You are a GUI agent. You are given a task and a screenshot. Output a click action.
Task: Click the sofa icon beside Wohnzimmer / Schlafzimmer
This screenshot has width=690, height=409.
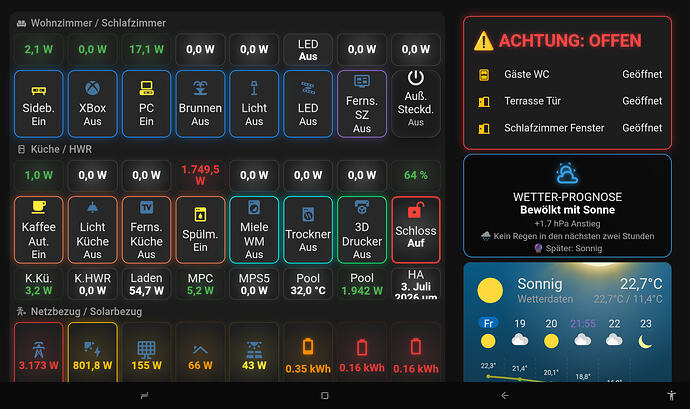[x=21, y=23]
